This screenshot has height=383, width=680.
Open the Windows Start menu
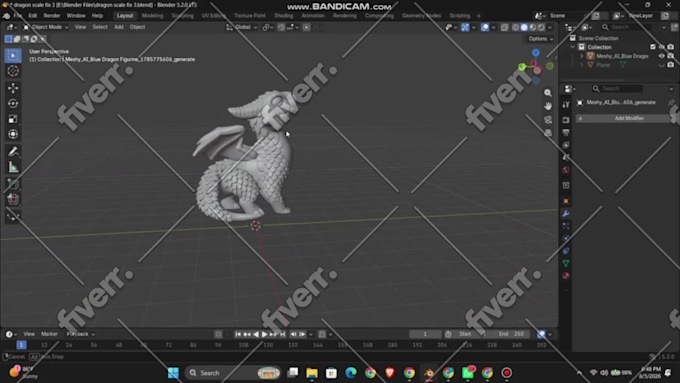[173, 373]
